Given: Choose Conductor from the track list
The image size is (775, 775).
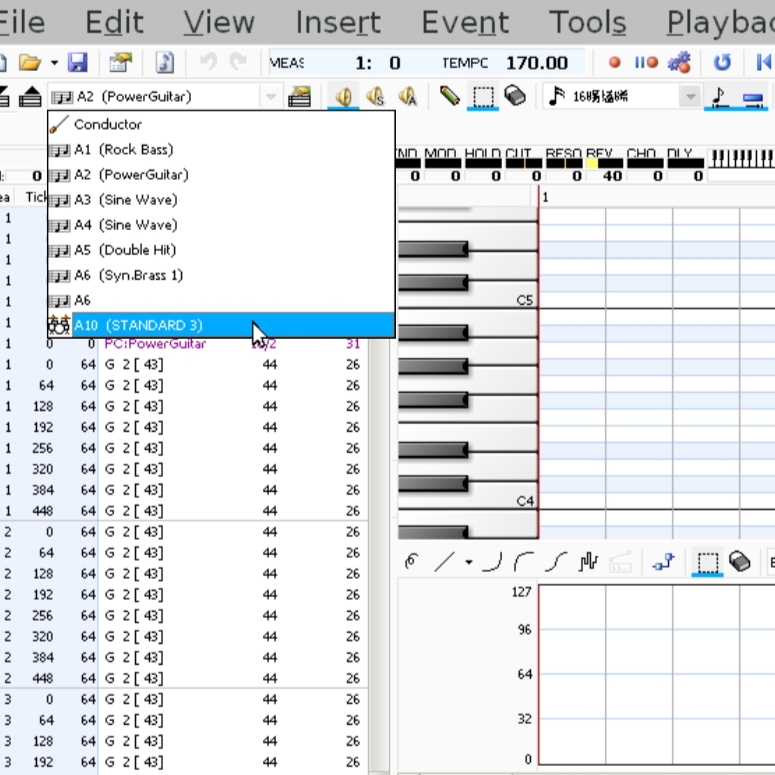Looking at the screenshot, I should [221, 124].
